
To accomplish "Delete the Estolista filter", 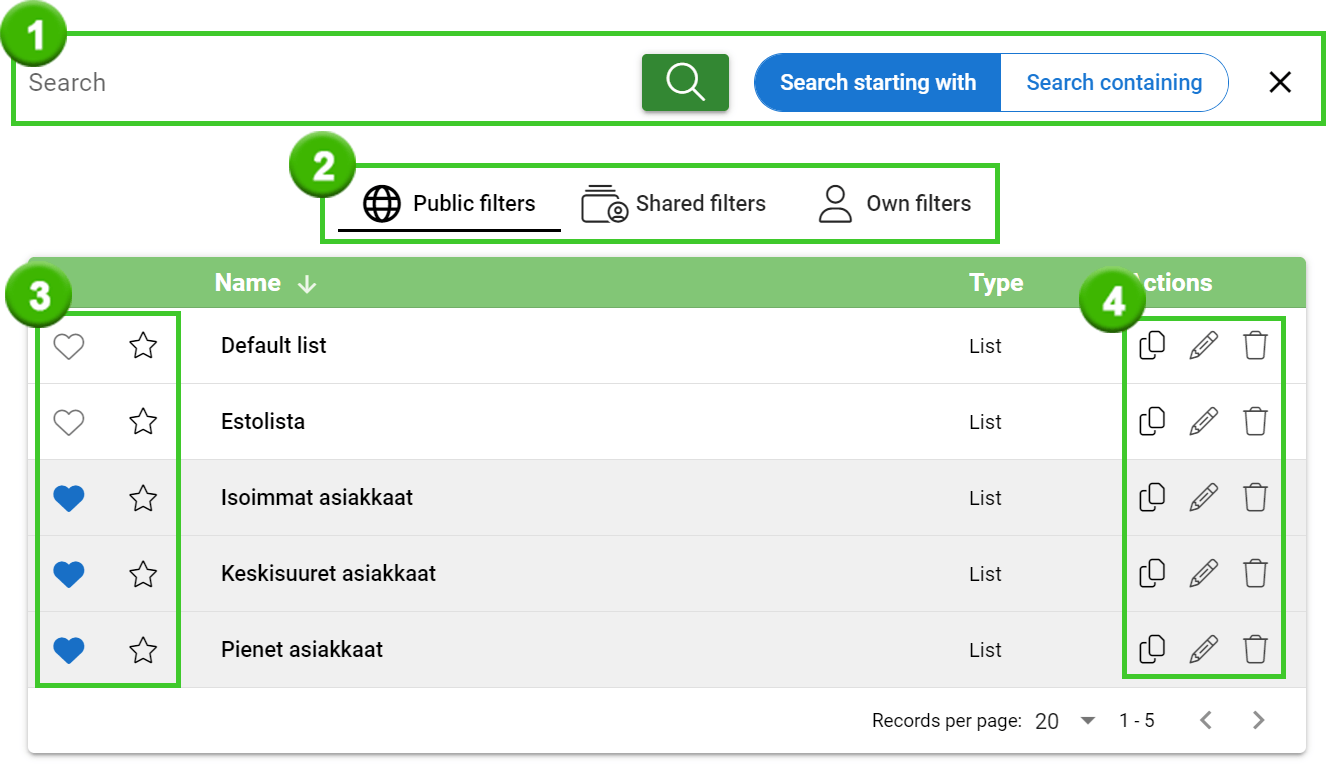I will 1256,421.
